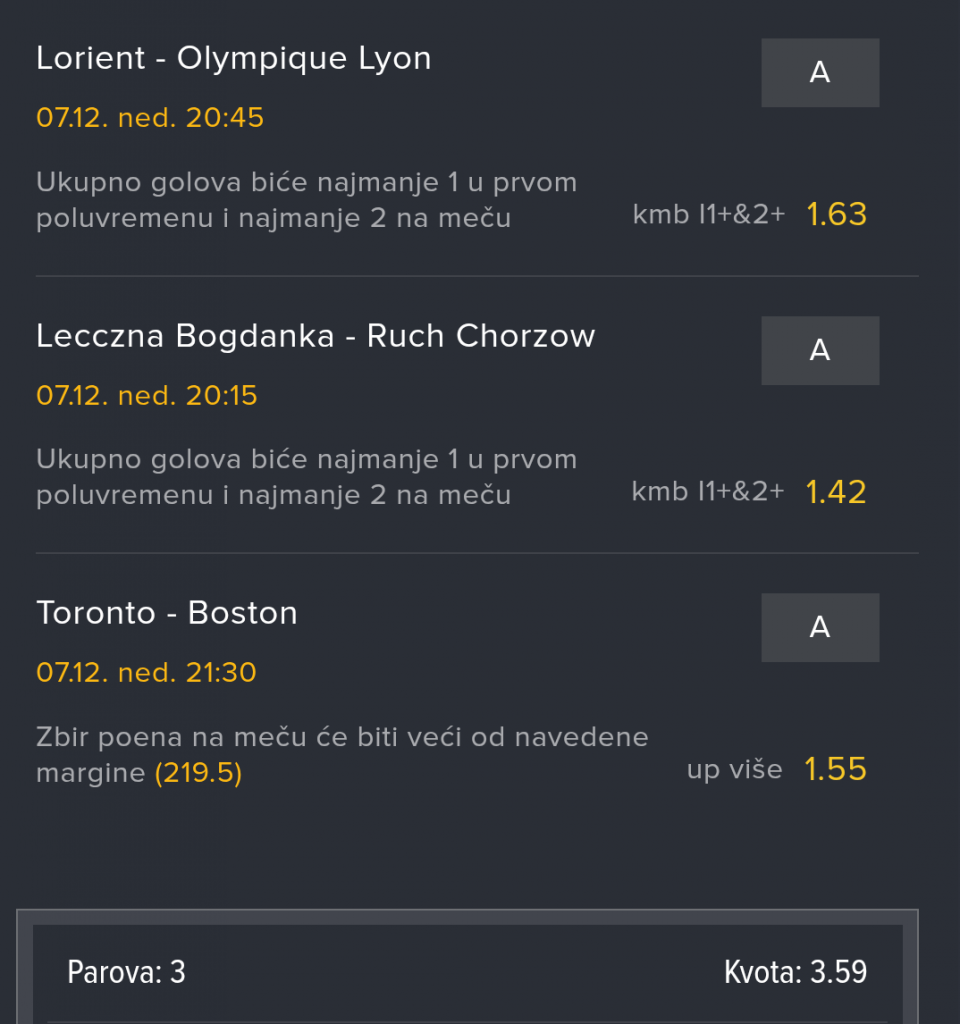Tap the 1.55 odds value
The width and height of the screenshot is (960, 1024).
coord(836,769)
